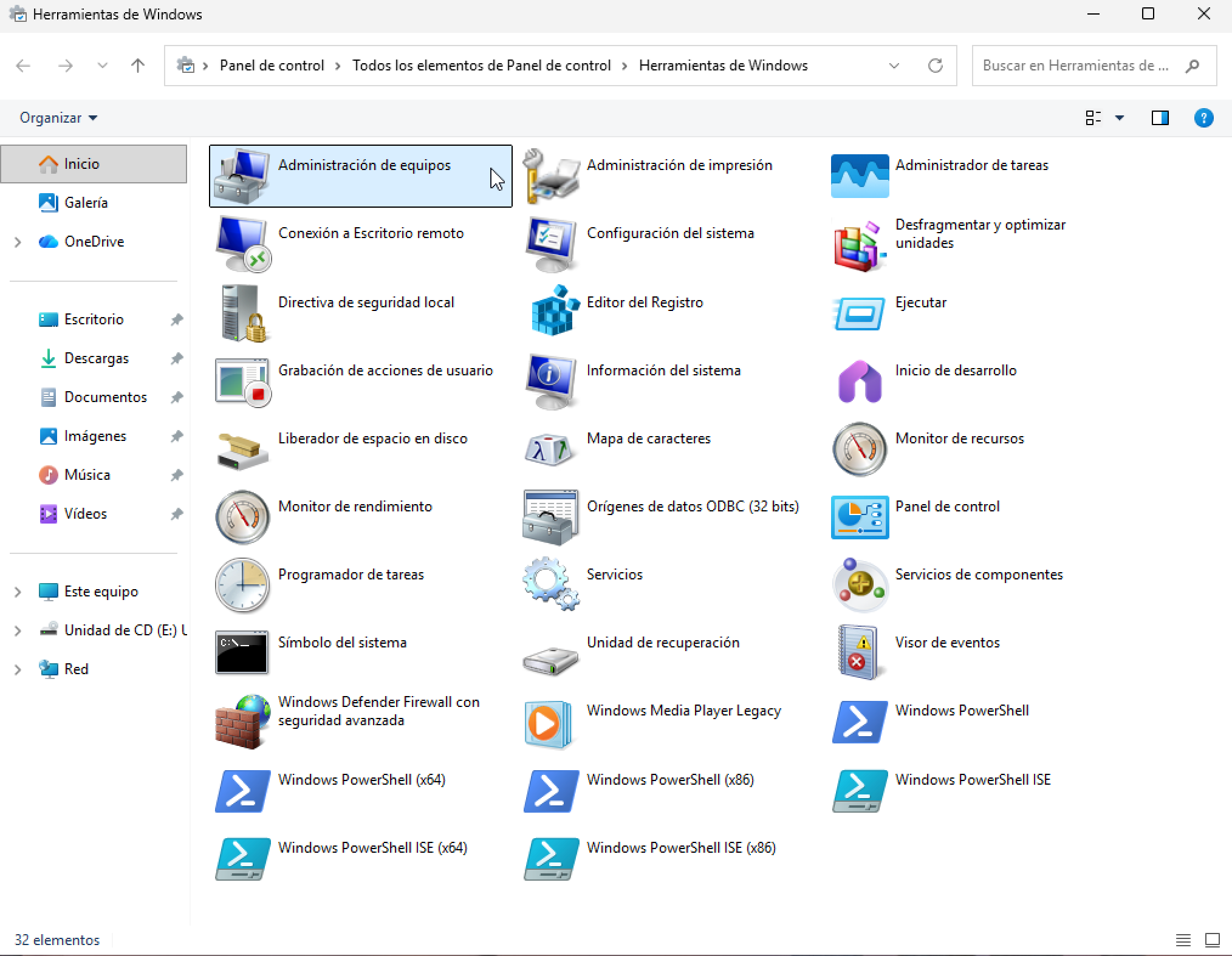Expand the Red tree node
The width and height of the screenshot is (1232, 956).
(18, 669)
